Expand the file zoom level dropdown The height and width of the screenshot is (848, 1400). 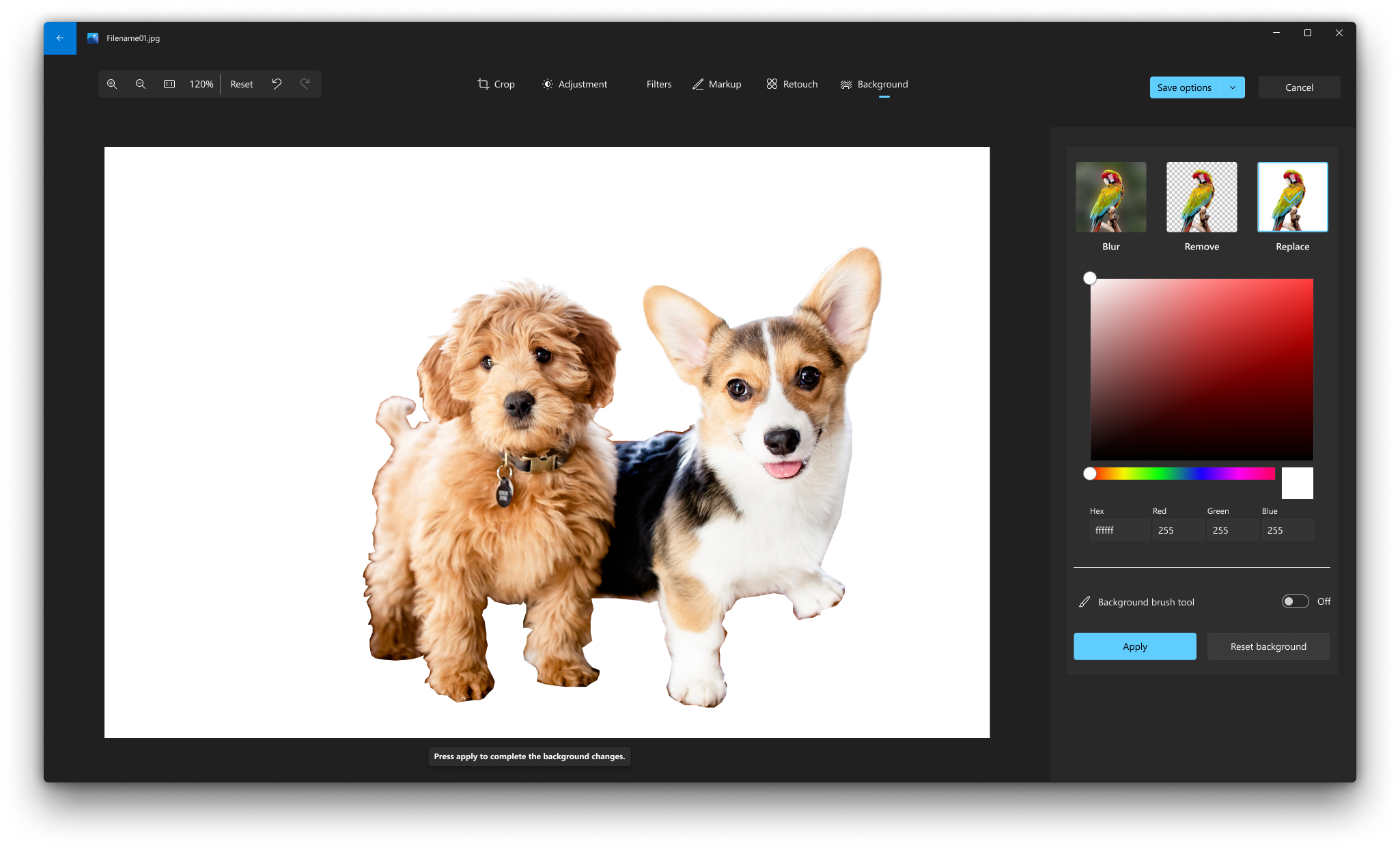pos(200,83)
